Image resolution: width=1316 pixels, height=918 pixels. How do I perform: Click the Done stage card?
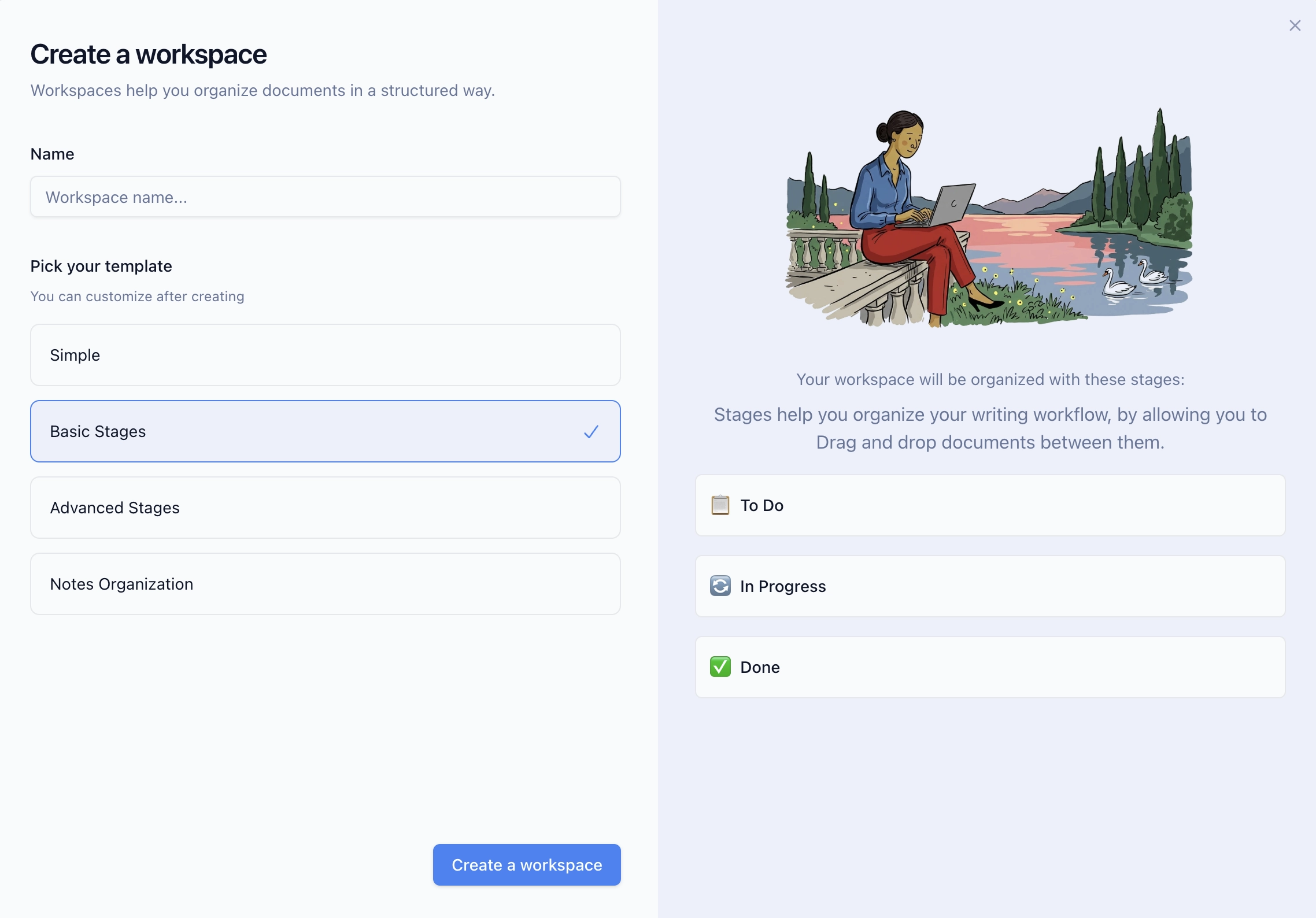tap(989, 667)
